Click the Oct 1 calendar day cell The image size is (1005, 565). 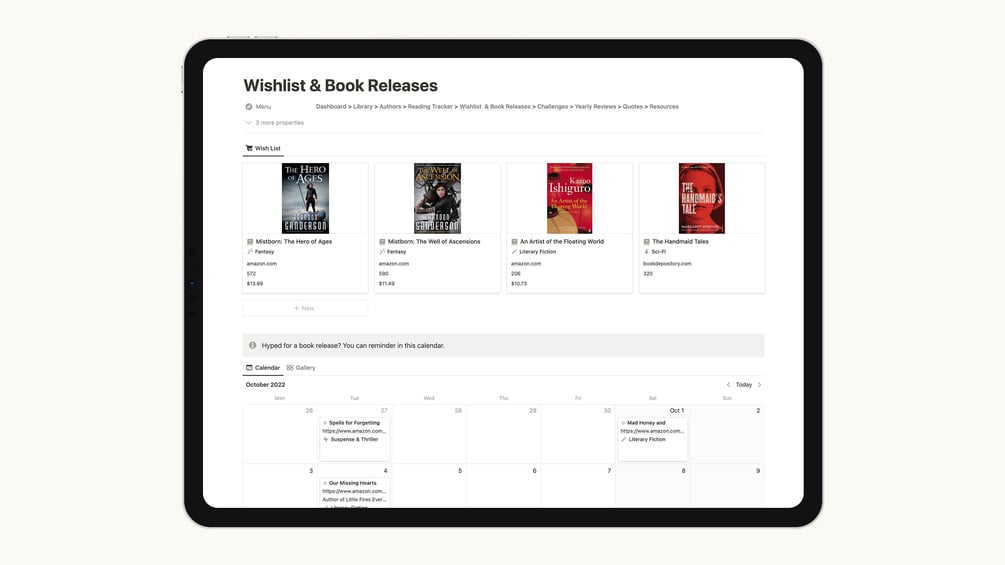point(652,434)
